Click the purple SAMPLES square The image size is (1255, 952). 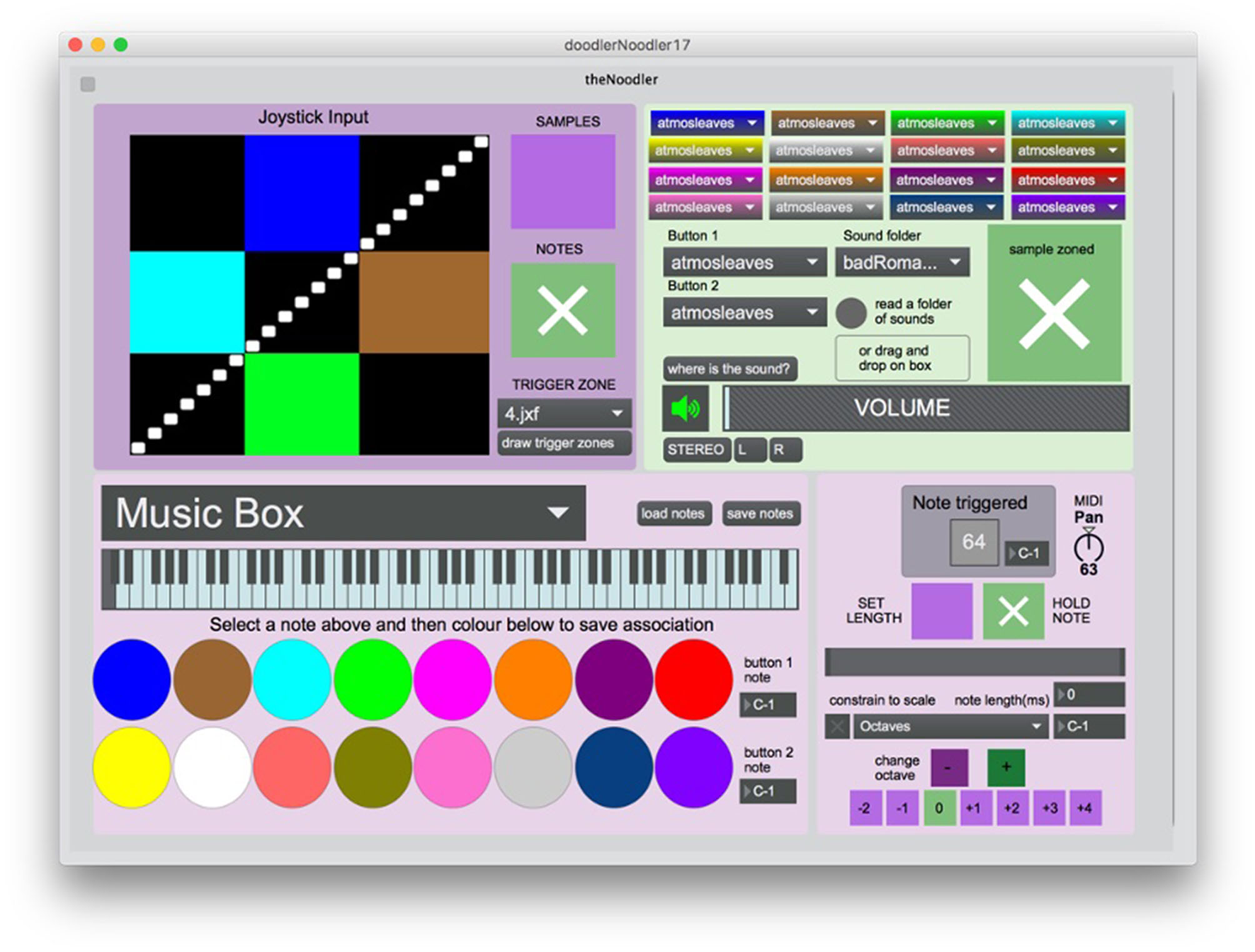pos(562,182)
